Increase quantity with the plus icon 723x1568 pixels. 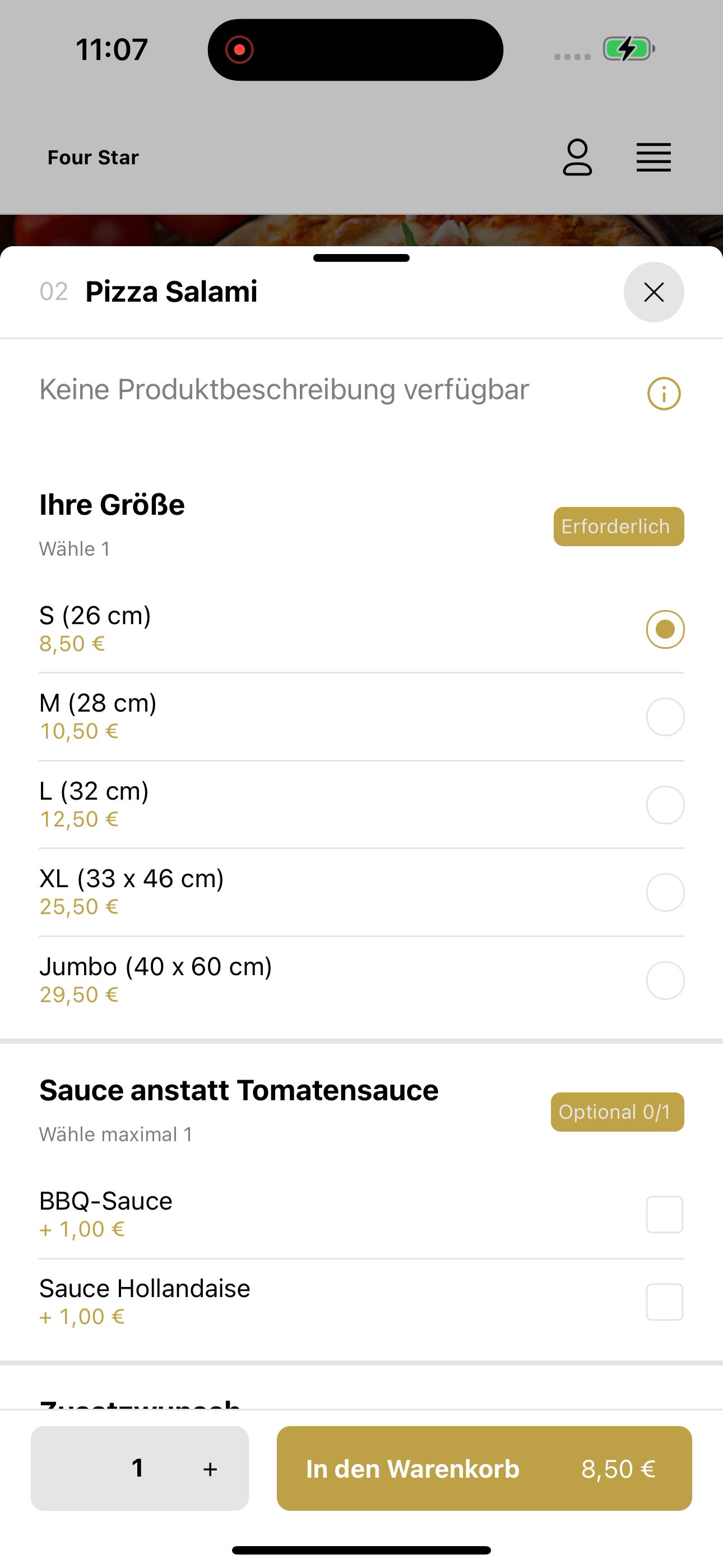point(210,1469)
